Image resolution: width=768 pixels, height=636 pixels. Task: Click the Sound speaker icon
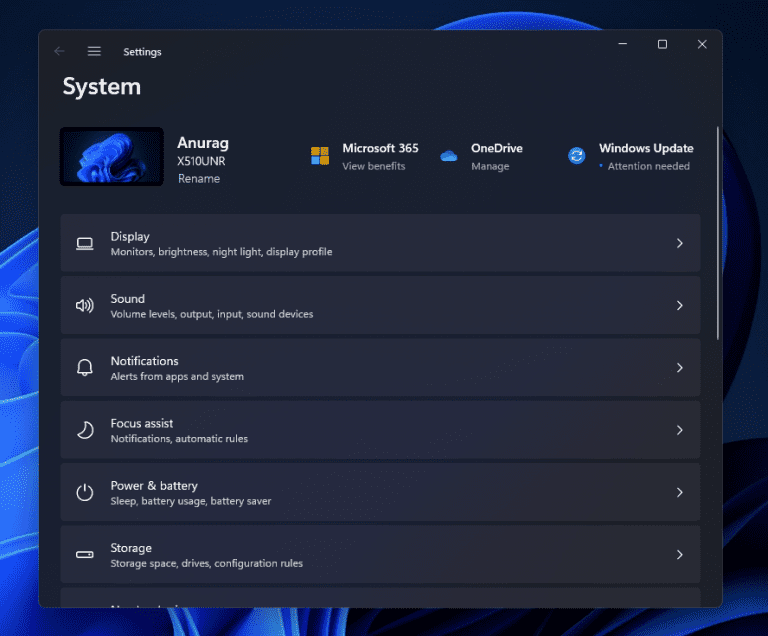(85, 306)
